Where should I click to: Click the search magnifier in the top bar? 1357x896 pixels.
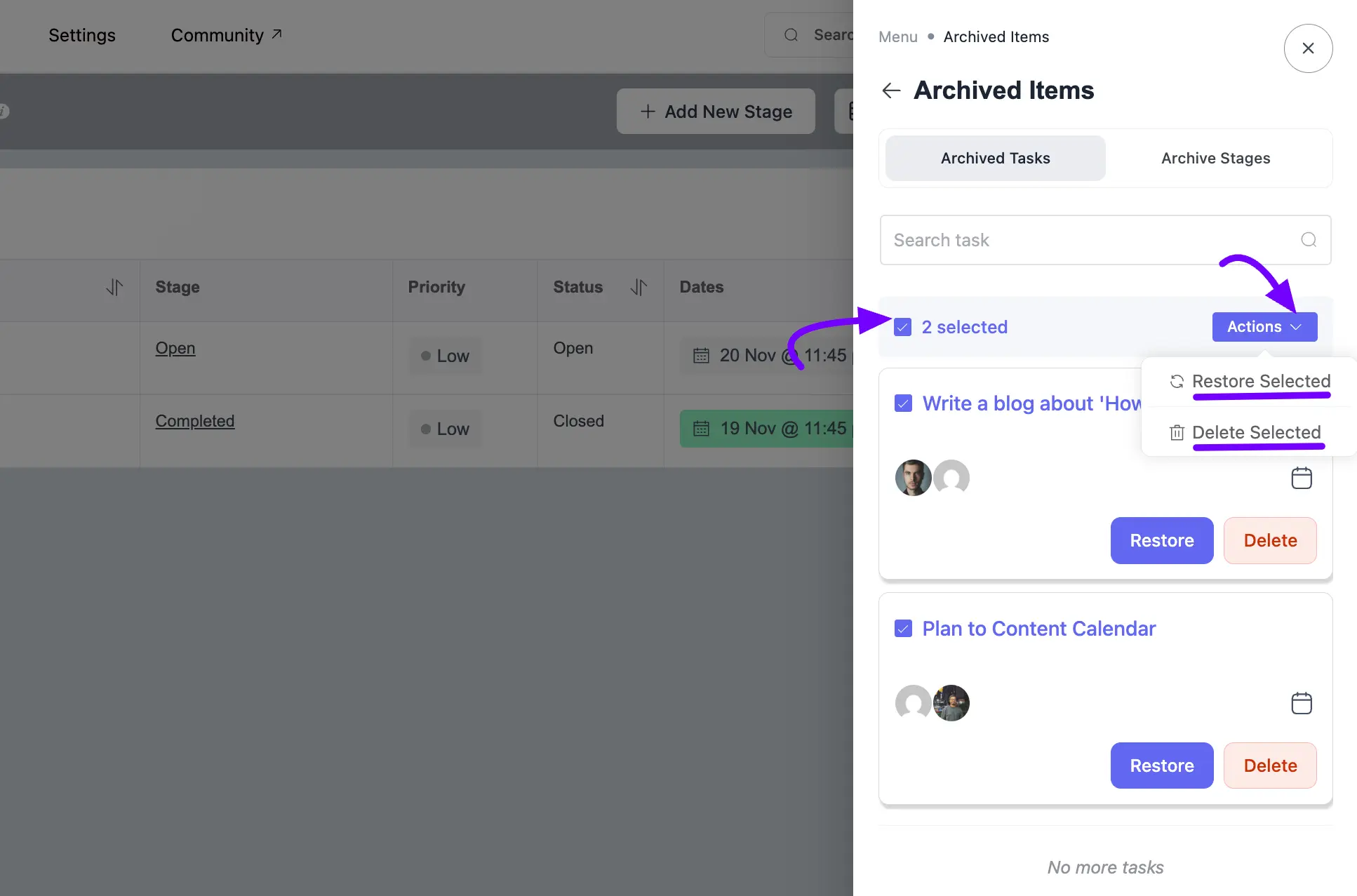(791, 34)
